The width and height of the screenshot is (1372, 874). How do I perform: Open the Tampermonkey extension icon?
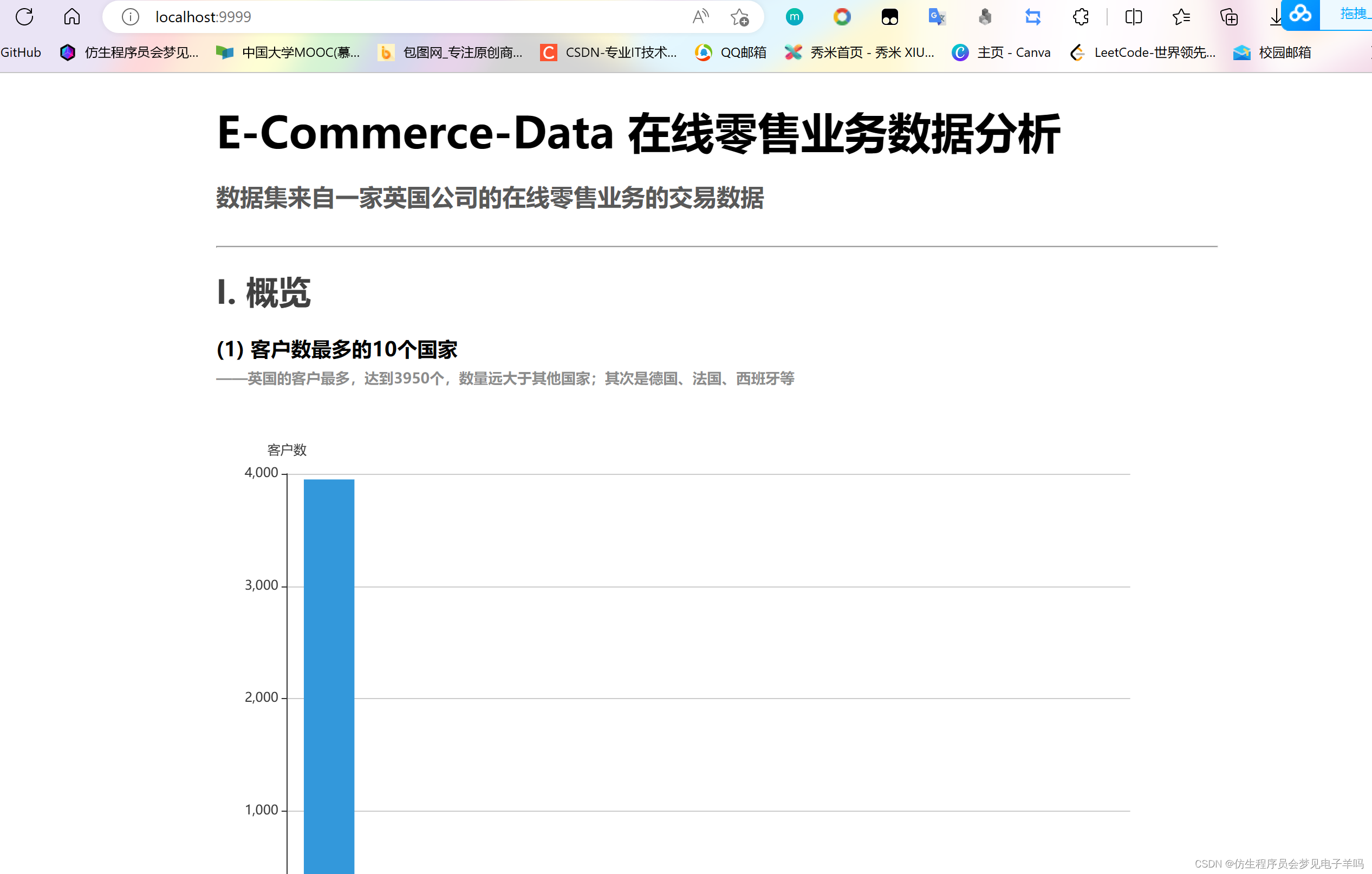pos(889,17)
